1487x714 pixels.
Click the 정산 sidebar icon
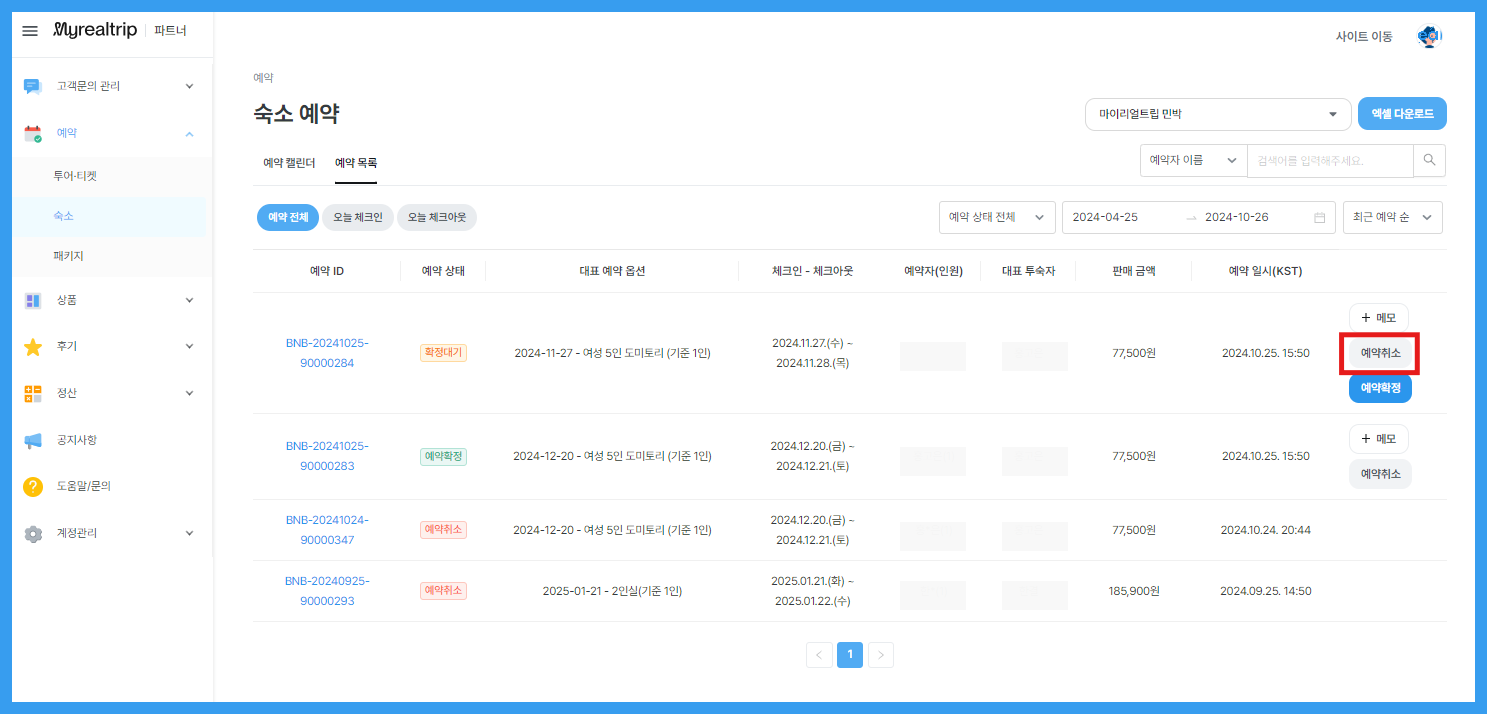coord(31,392)
